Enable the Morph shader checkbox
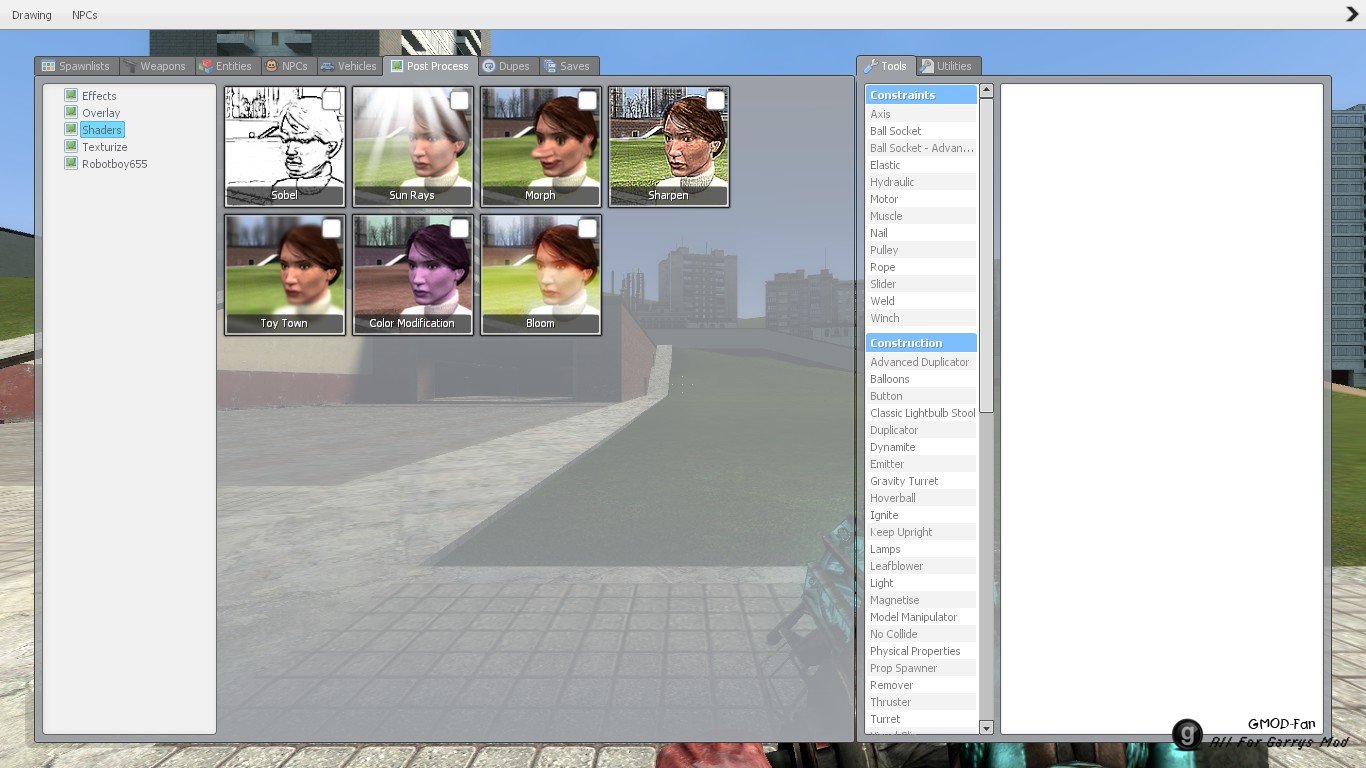This screenshot has height=768, width=1366. [x=588, y=101]
